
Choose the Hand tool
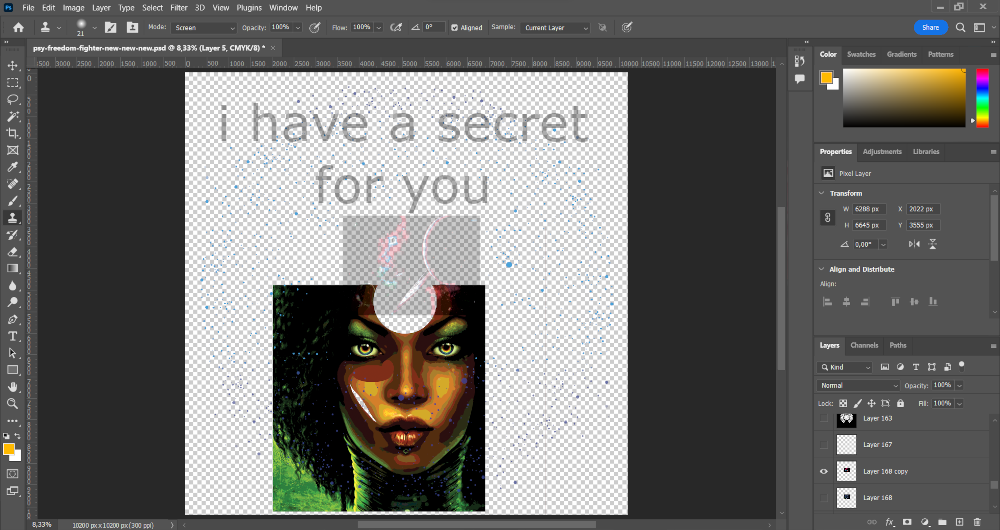13,386
